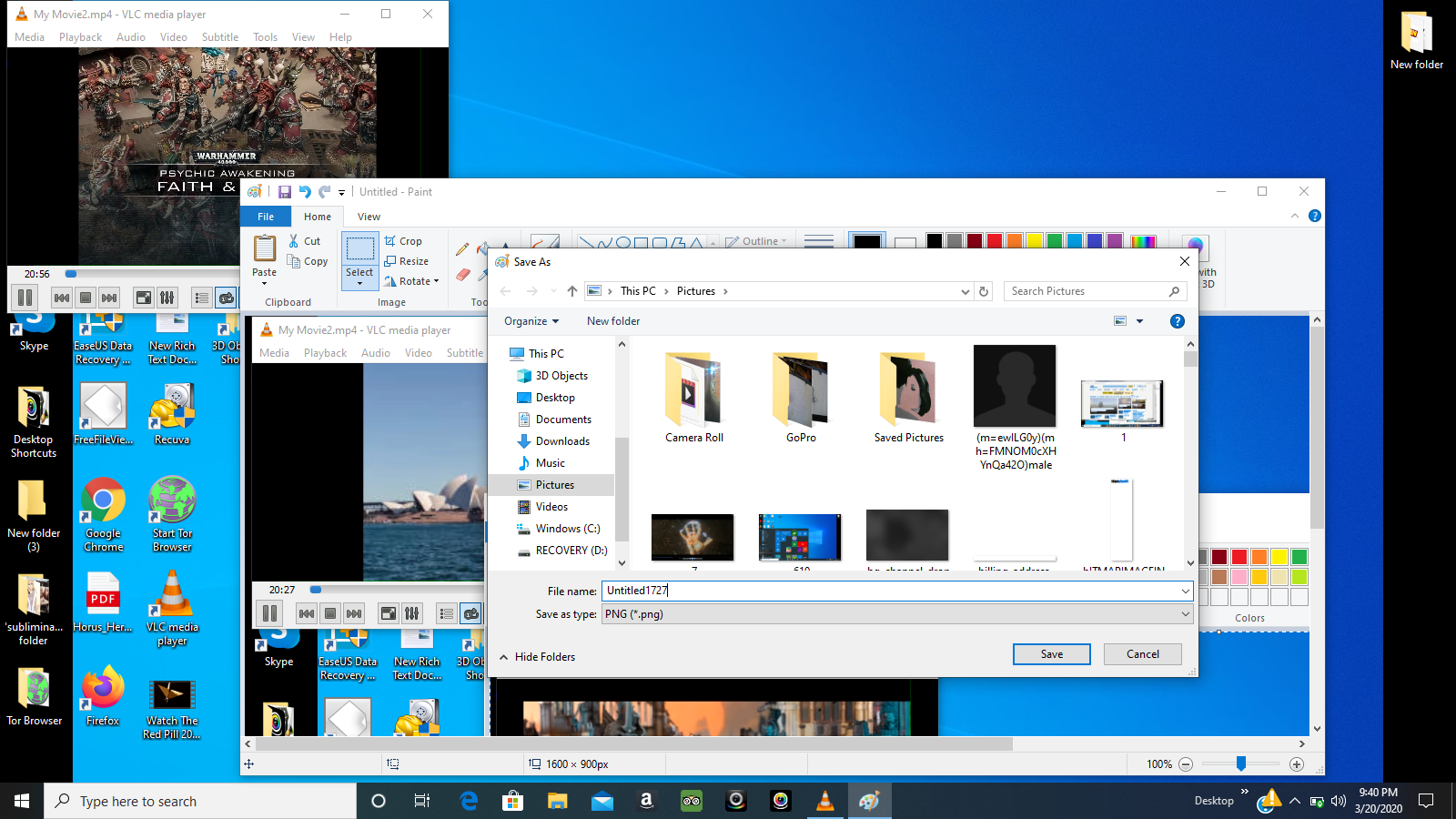1456x819 pixels.
Task: Go back in Save As dialog
Action: coord(506,291)
